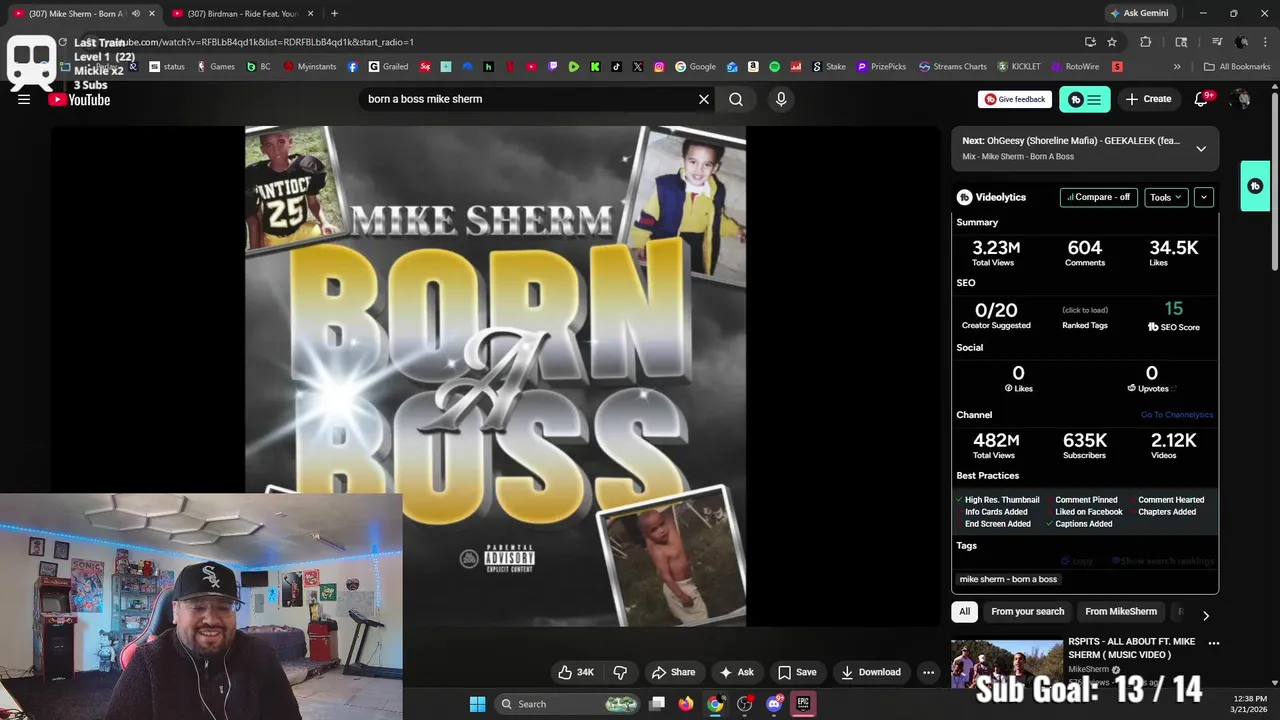Click the Born A Boss video player
This screenshot has width=1280, height=720.
(495, 376)
